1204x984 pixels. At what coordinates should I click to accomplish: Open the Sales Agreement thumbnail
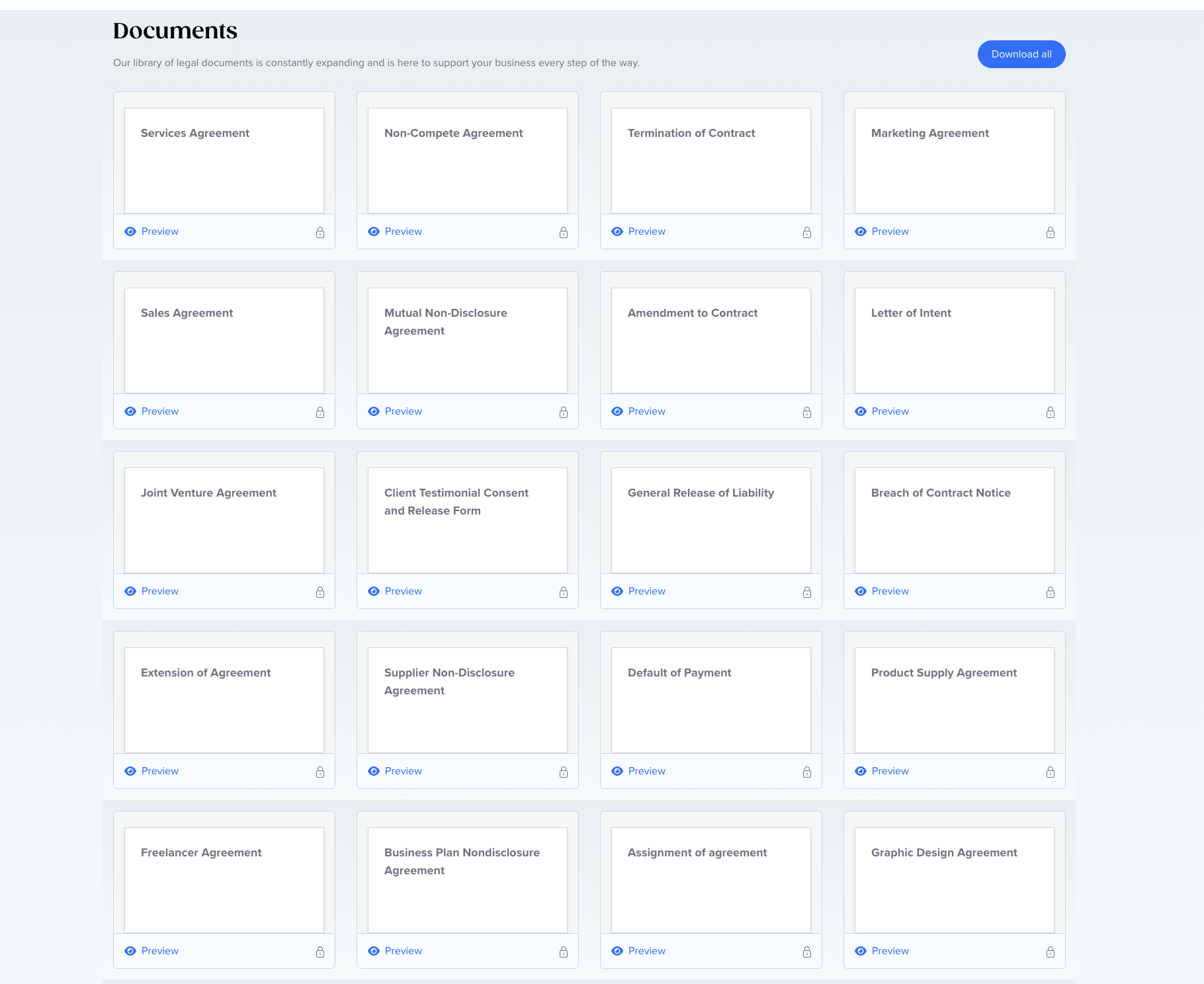pyautogui.click(x=224, y=341)
